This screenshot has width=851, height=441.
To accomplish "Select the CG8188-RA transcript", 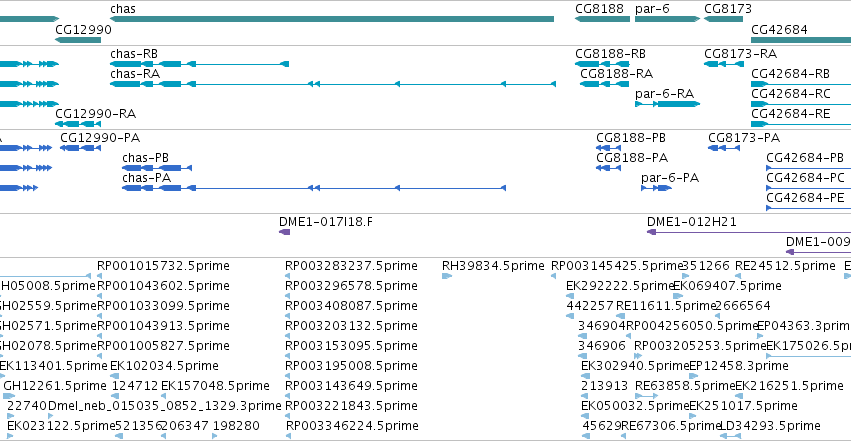I will pos(605,84).
